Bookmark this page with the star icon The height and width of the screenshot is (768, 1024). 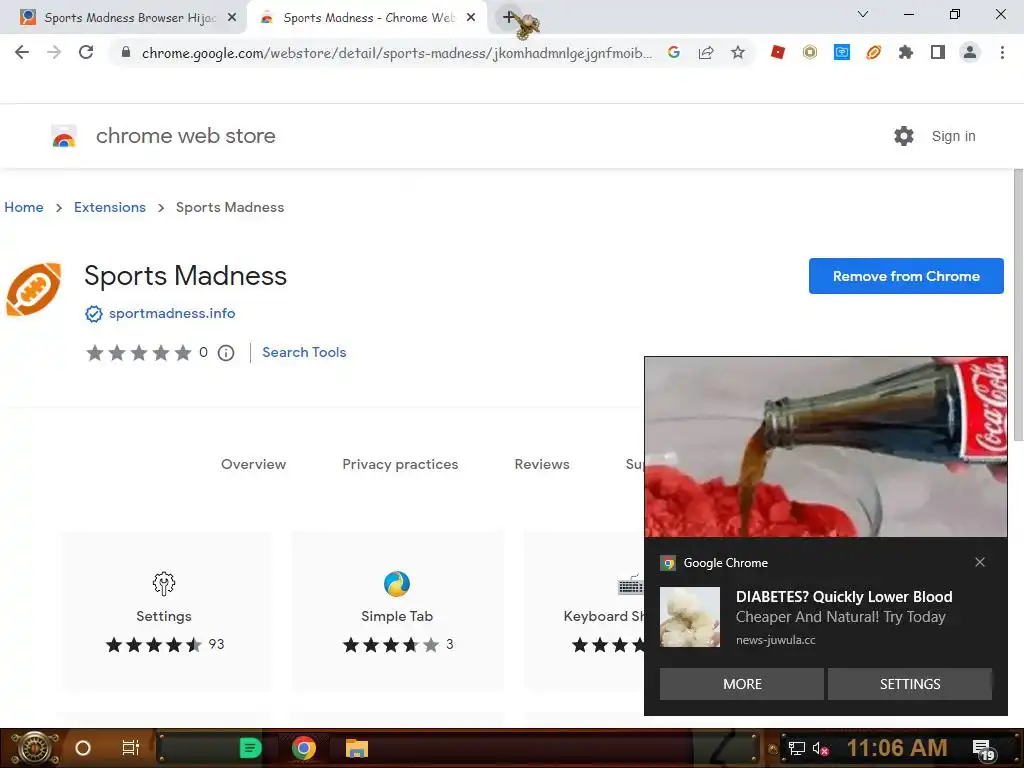tap(738, 52)
